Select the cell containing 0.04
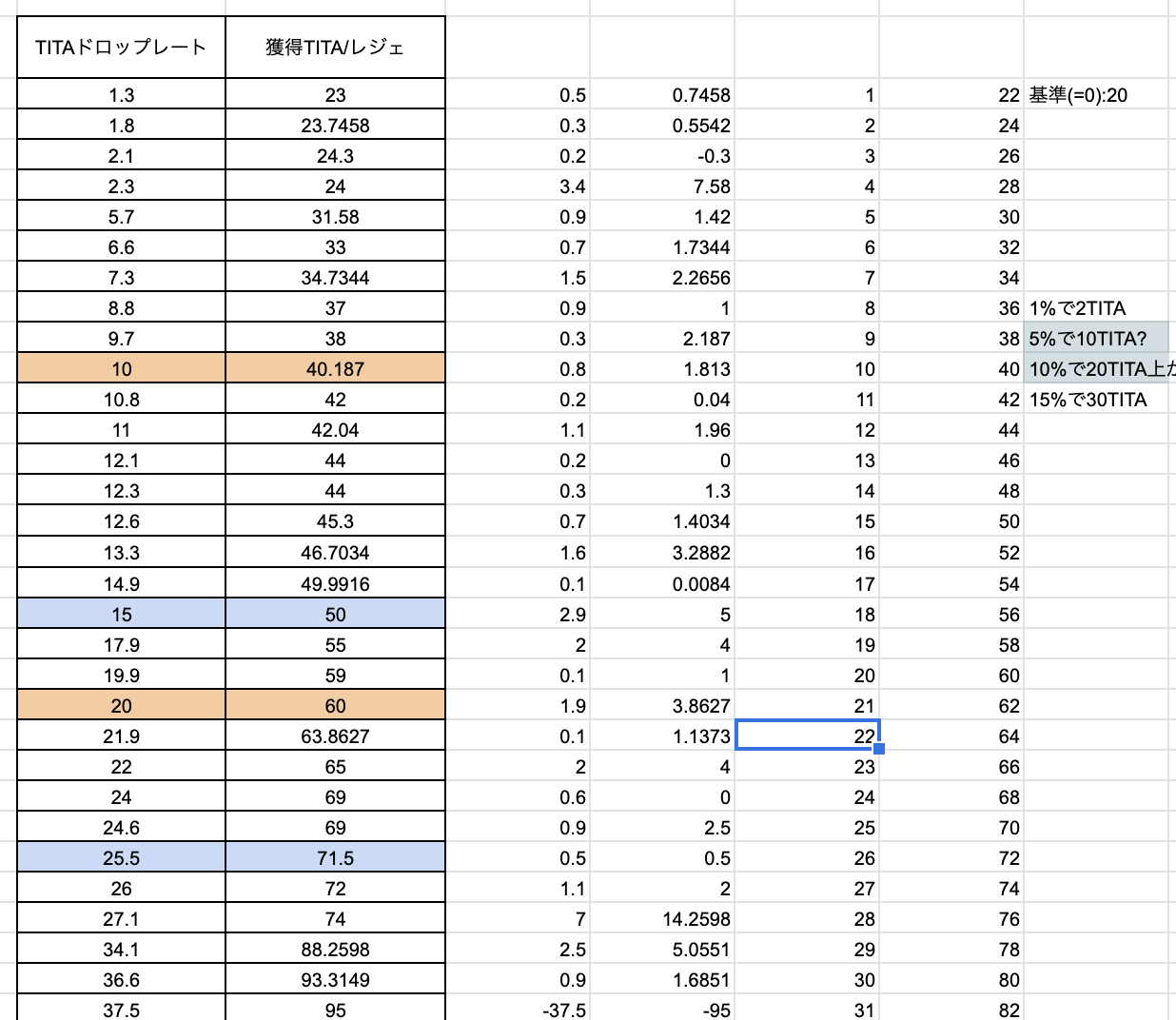This screenshot has height=1020, width=1176. (663, 399)
